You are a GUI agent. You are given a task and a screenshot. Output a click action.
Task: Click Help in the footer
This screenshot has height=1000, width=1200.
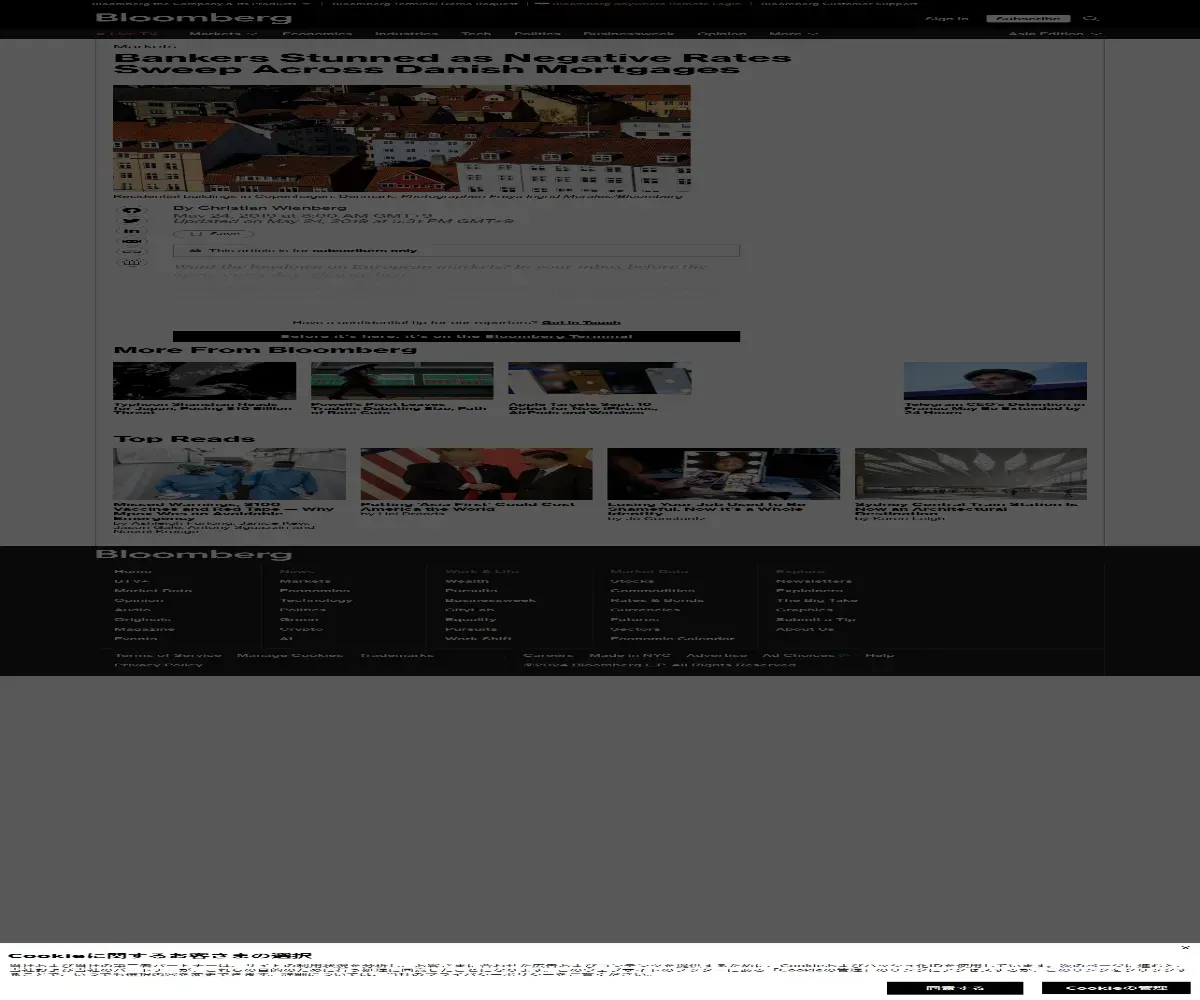click(880, 655)
